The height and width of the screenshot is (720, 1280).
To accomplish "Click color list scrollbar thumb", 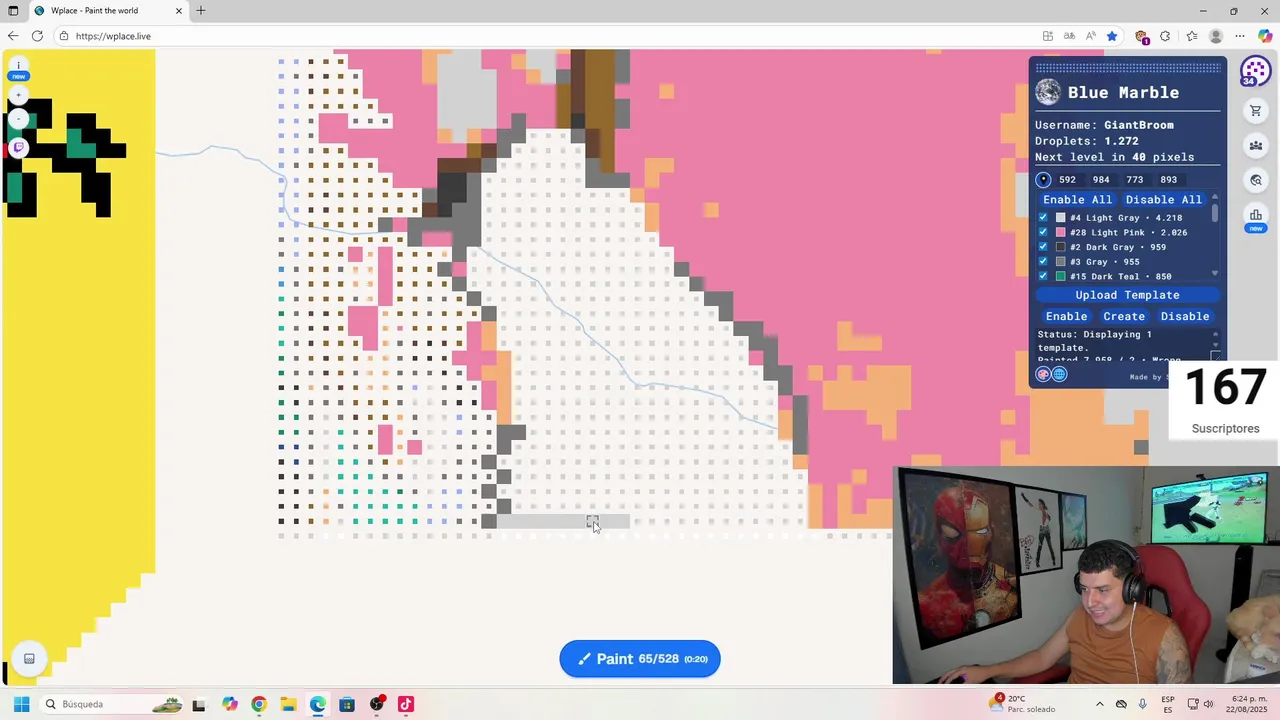I will (1215, 213).
